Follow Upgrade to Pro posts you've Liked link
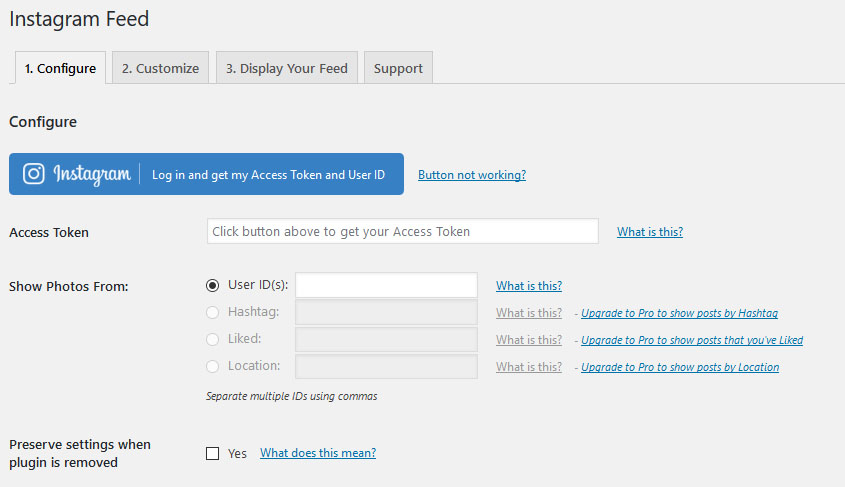 click(x=692, y=340)
